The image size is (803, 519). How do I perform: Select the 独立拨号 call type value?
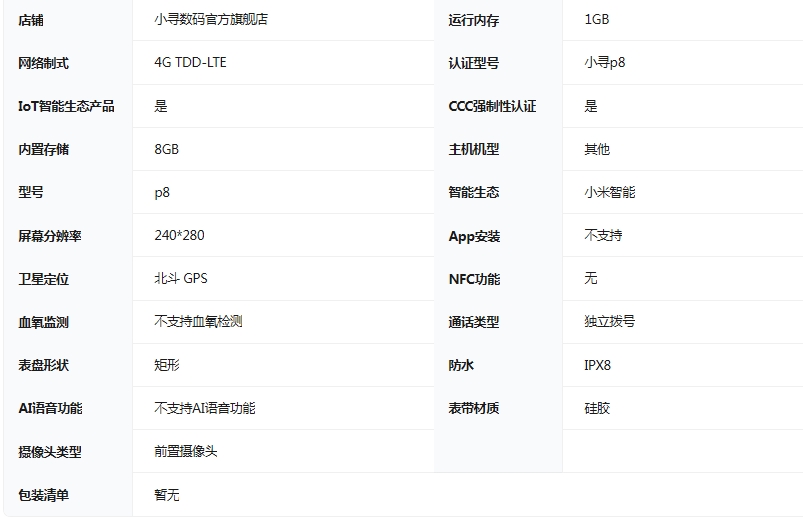609,321
